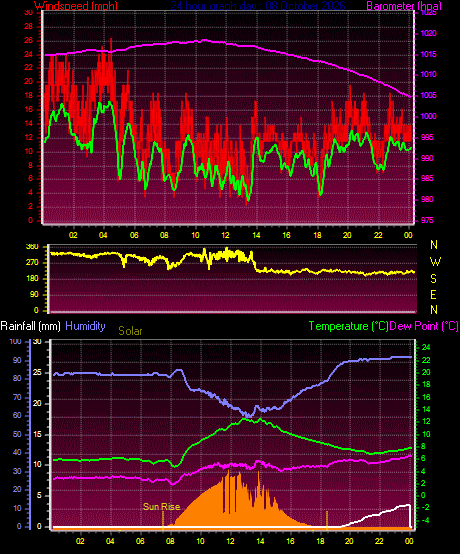Image resolution: width=460 pixels, height=554 pixels.
Task: Click the 360 wind direction axis value
Action: click(x=32, y=247)
